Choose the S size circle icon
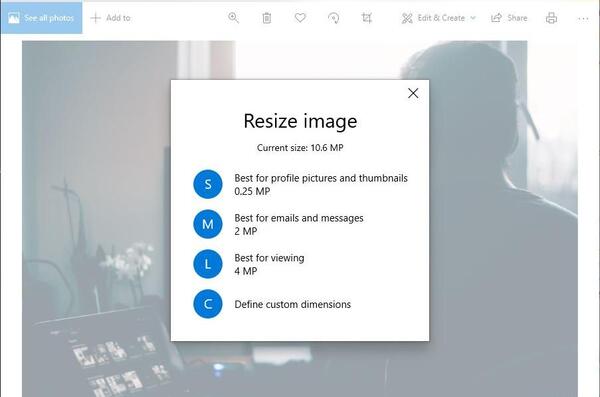This screenshot has height=397, width=600. pyautogui.click(x=208, y=184)
